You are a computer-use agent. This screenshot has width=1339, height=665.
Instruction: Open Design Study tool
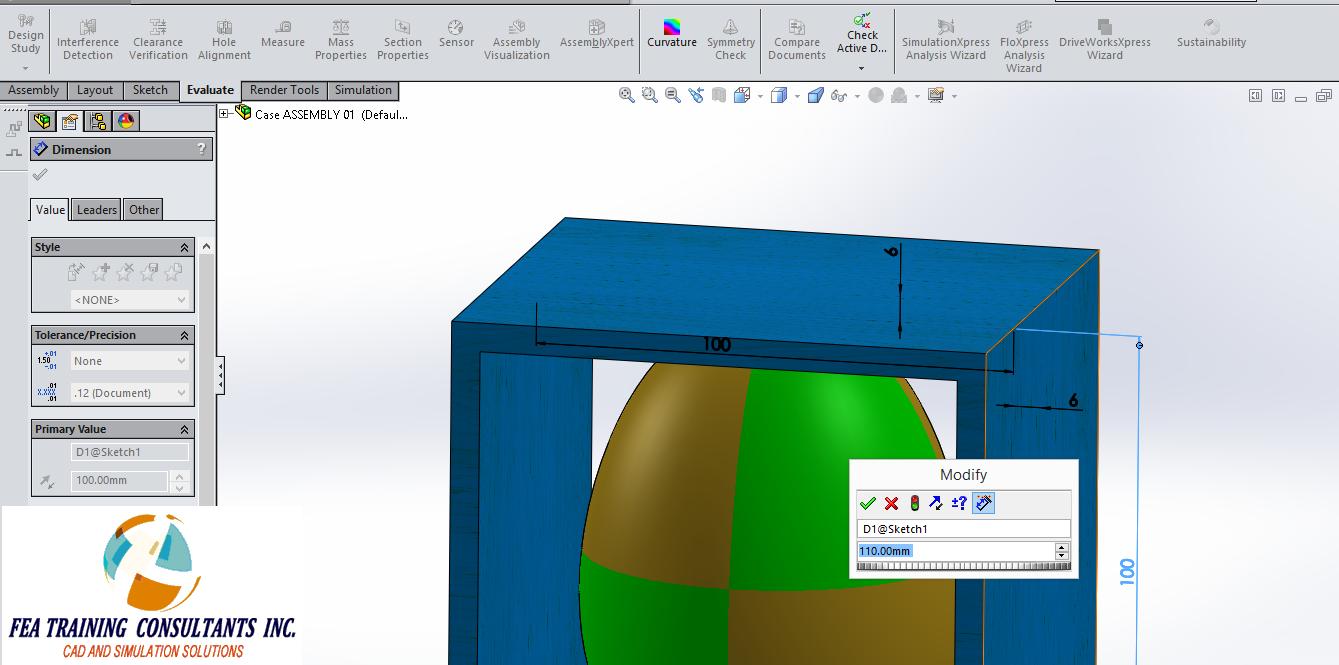[x=25, y=35]
